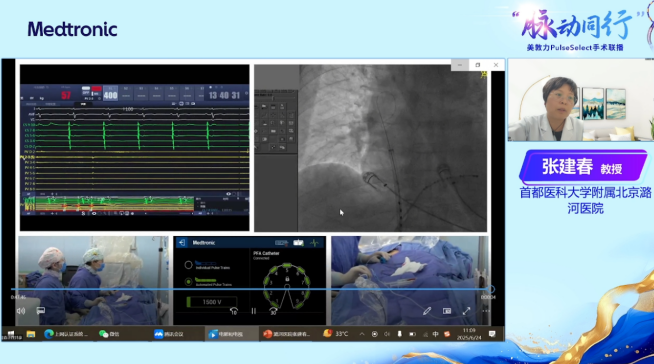
Task: Toggle mini player view icon
Action: click(447, 311)
